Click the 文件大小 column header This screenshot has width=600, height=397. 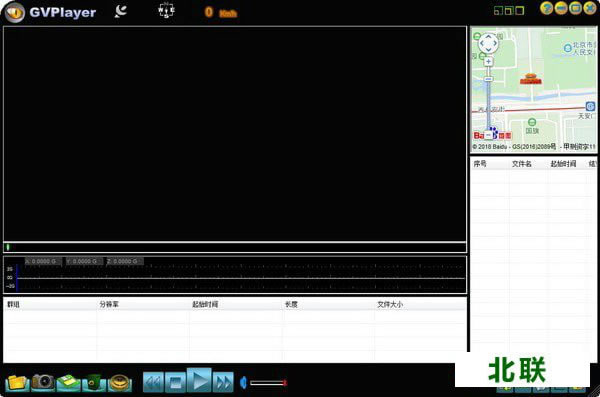pyautogui.click(x=390, y=304)
